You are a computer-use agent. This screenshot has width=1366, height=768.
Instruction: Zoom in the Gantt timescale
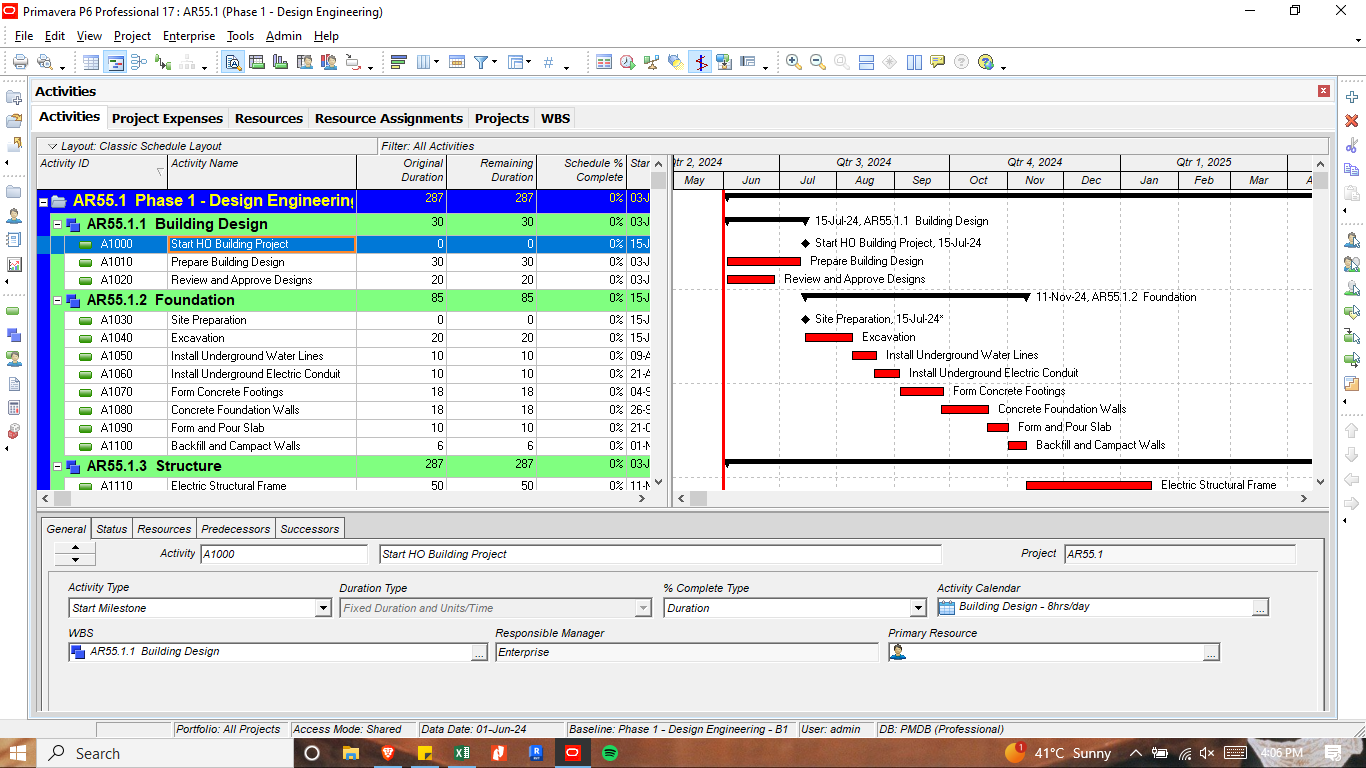coord(794,62)
